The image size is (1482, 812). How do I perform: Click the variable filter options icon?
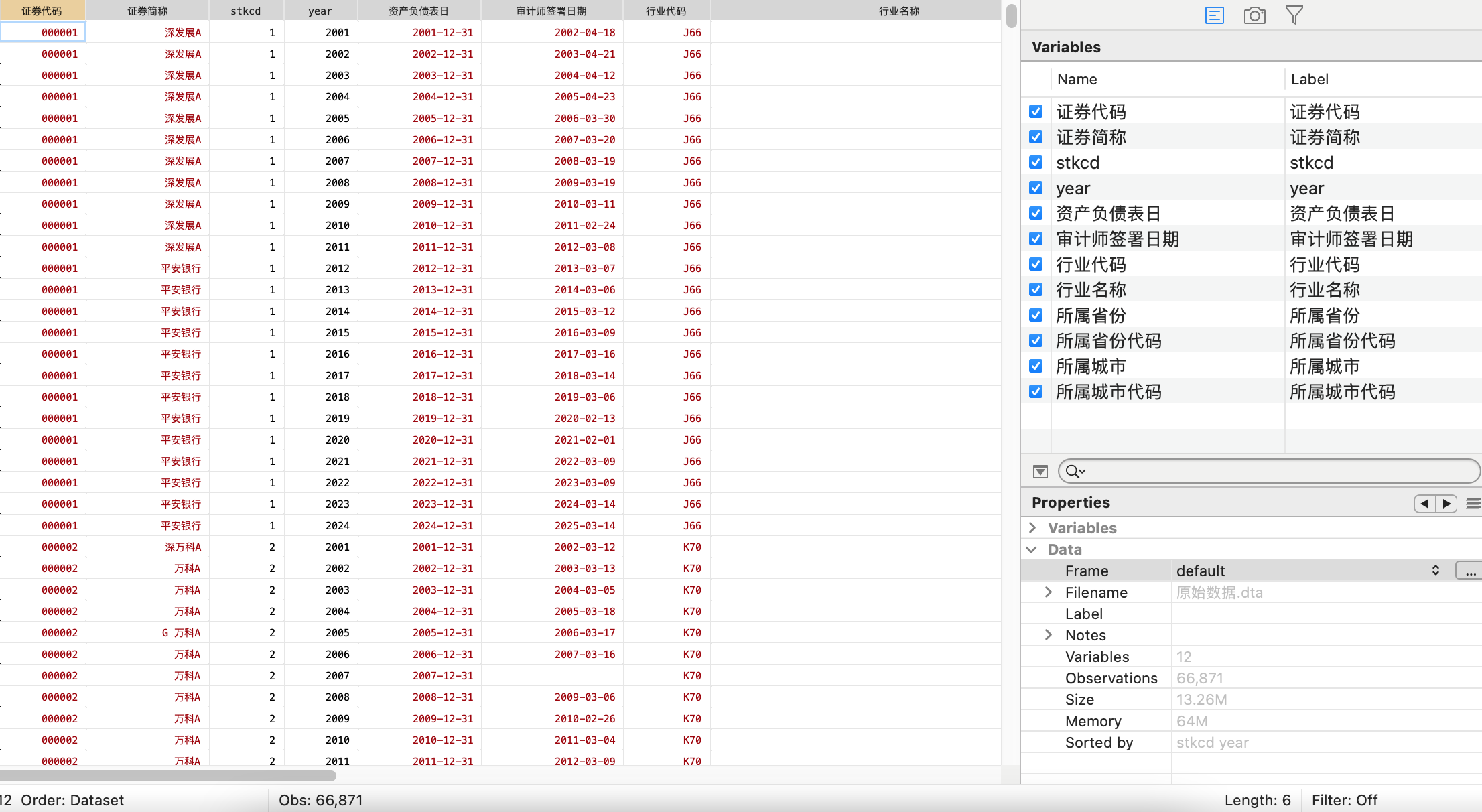click(1040, 472)
